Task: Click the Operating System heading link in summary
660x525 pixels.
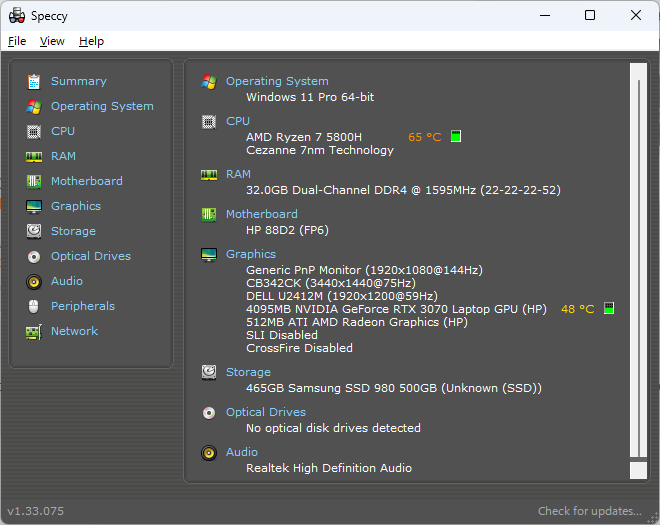Action: click(x=277, y=81)
